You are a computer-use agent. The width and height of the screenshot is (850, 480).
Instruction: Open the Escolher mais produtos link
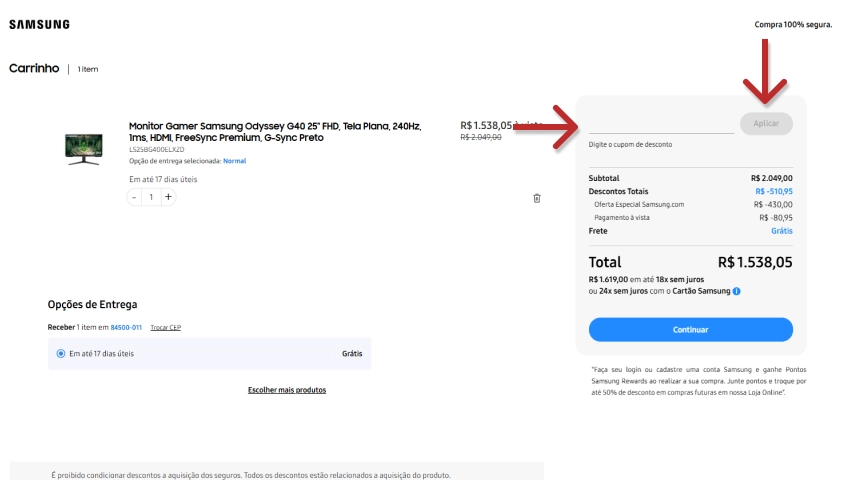click(x=287, y=390)
